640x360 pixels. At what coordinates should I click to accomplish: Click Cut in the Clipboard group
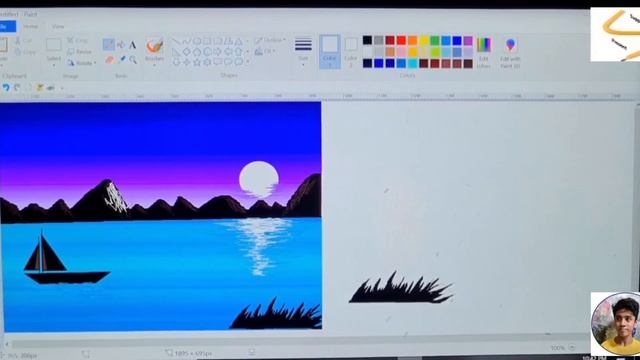[24, 41]
